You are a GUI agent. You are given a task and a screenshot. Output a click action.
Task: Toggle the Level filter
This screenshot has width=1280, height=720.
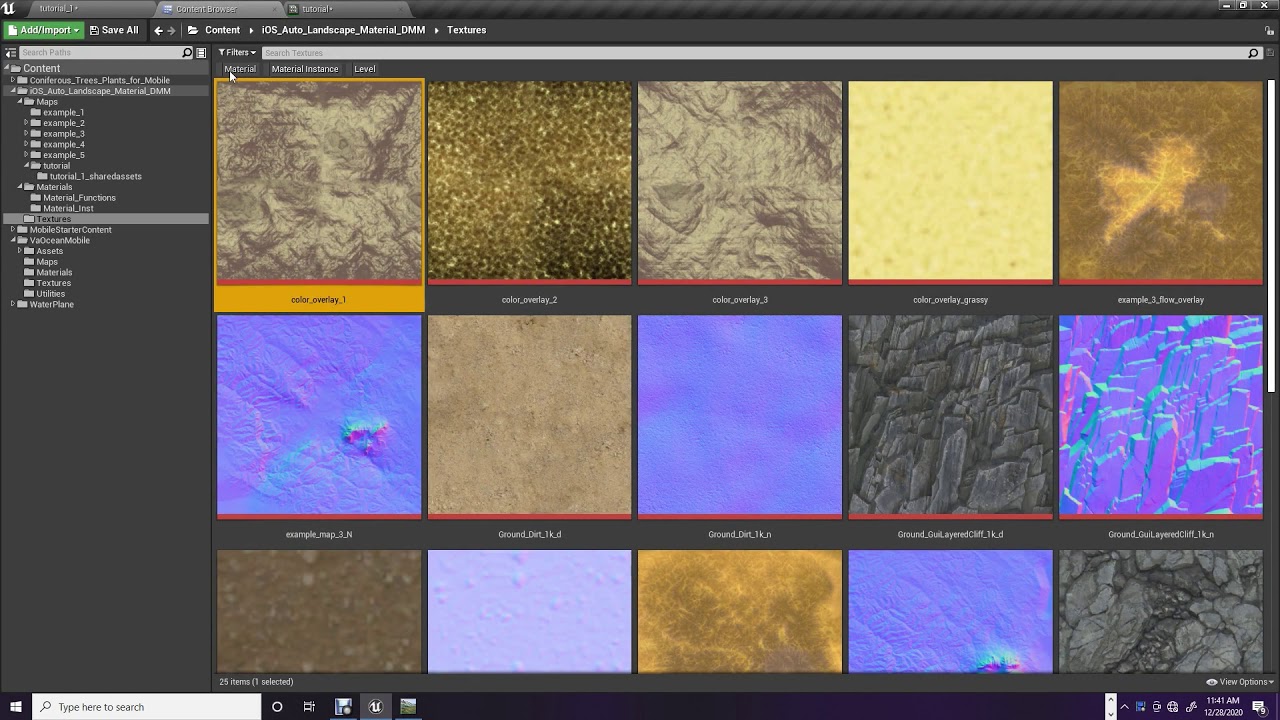[364, 69]
